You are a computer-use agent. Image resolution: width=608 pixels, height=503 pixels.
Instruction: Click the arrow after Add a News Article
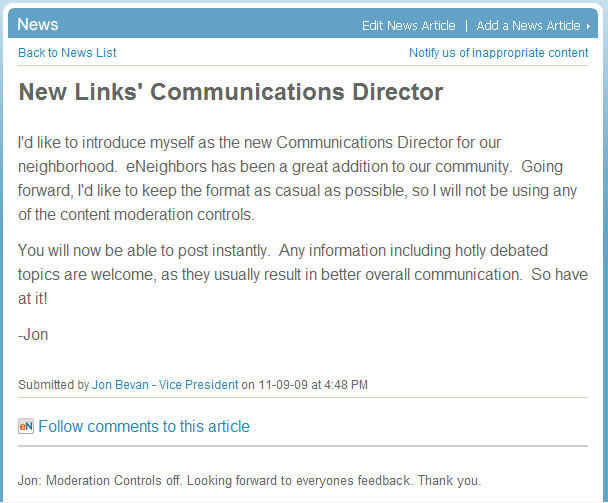coord(588,26)
